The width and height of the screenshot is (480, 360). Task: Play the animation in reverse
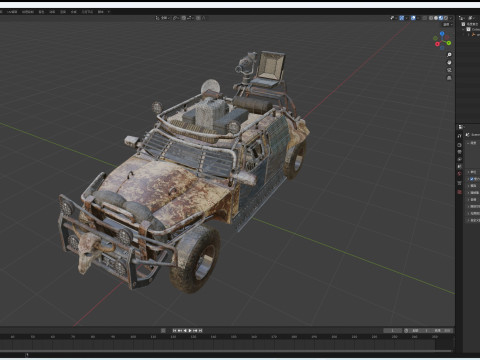coord(185,330)
